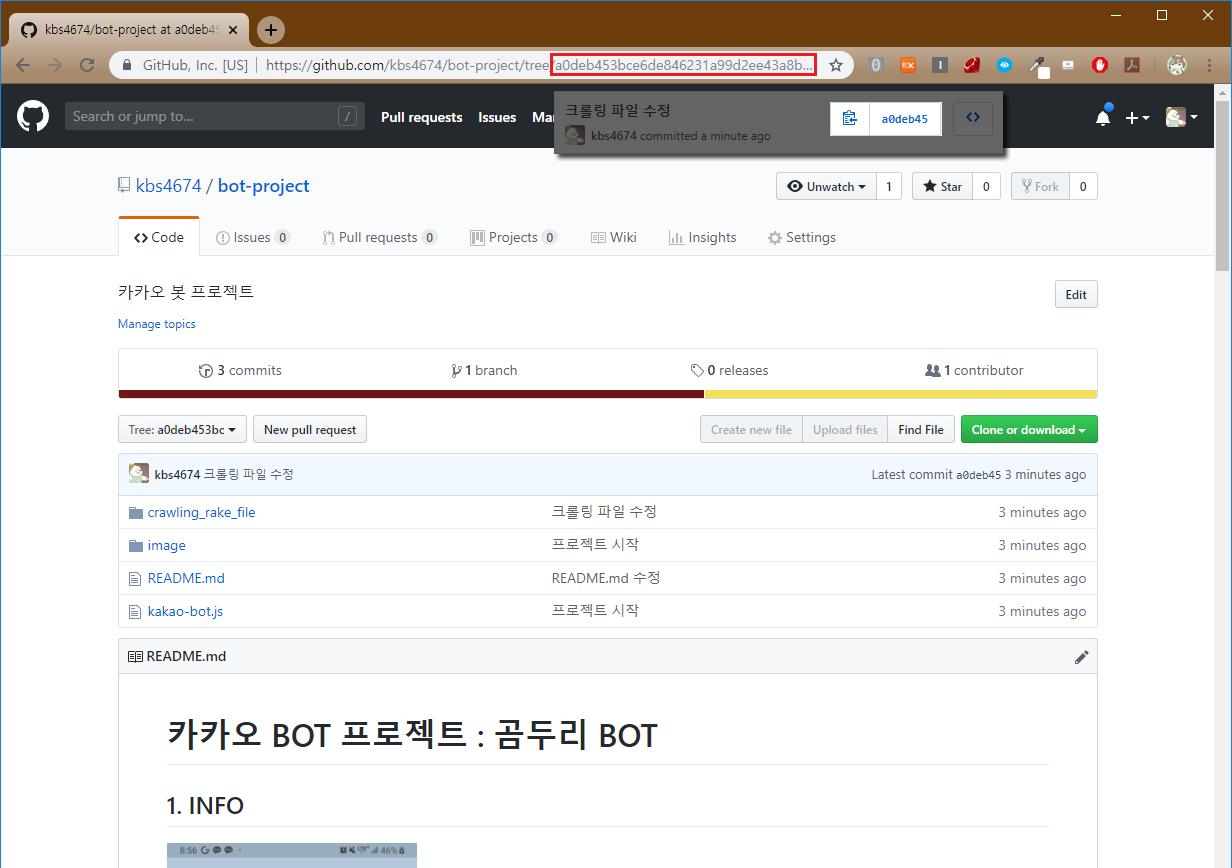Open README.md in file list
This screenshot has height=868, width=1232.
[186, 579]
